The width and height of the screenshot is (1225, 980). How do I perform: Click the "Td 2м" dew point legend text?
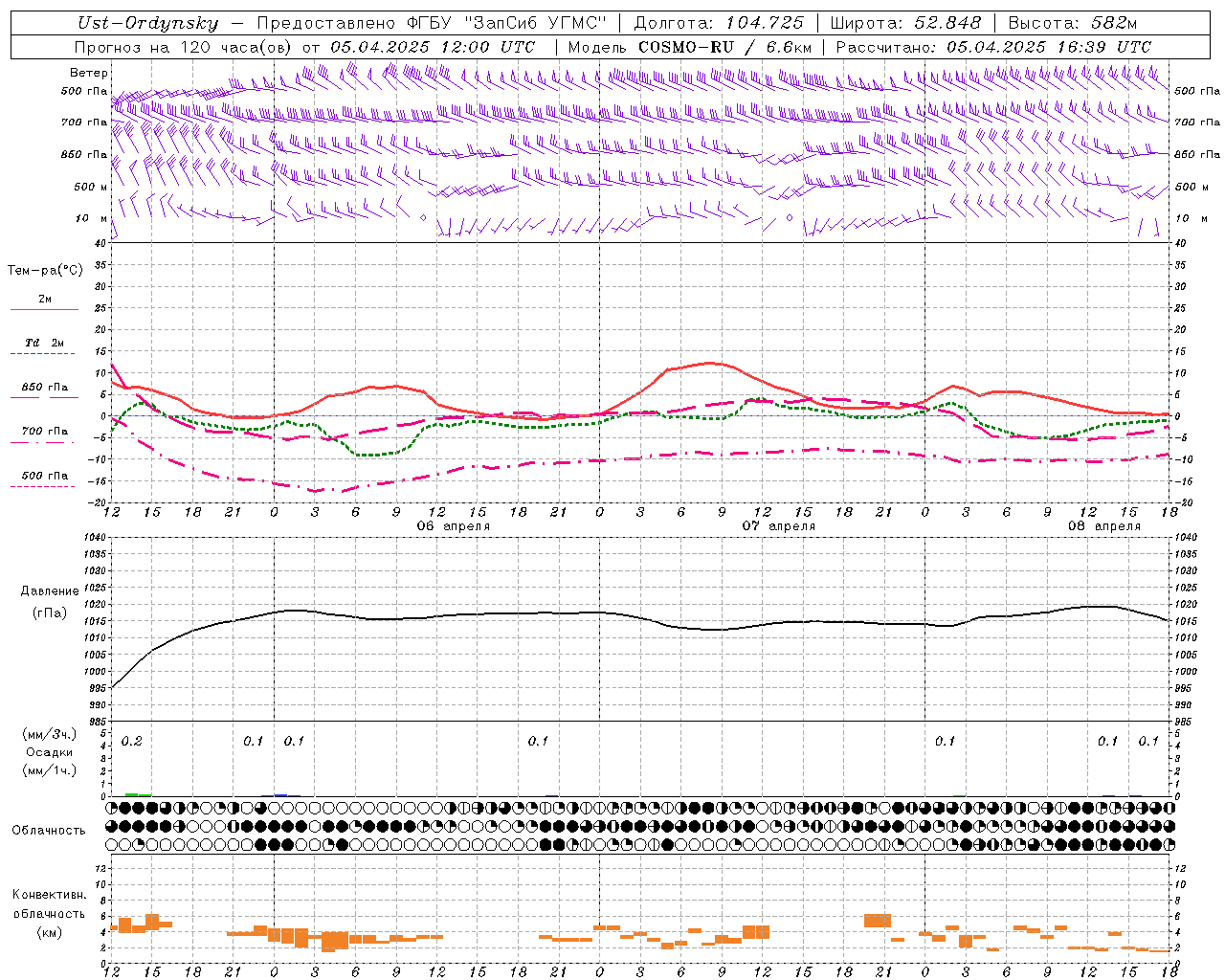click(x=45, y=343)
